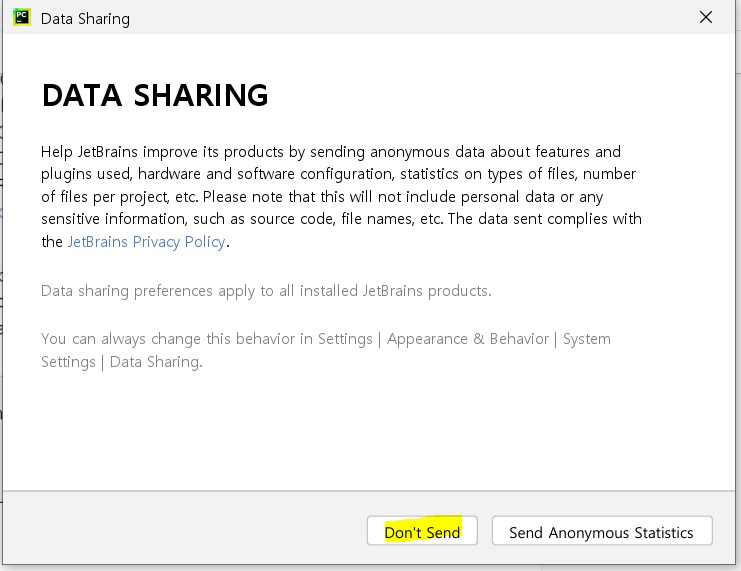The height and width of the screenshot is (571, 741).
Task: Click "Appearance & Behavior" in the settings path
Action: 468,339
